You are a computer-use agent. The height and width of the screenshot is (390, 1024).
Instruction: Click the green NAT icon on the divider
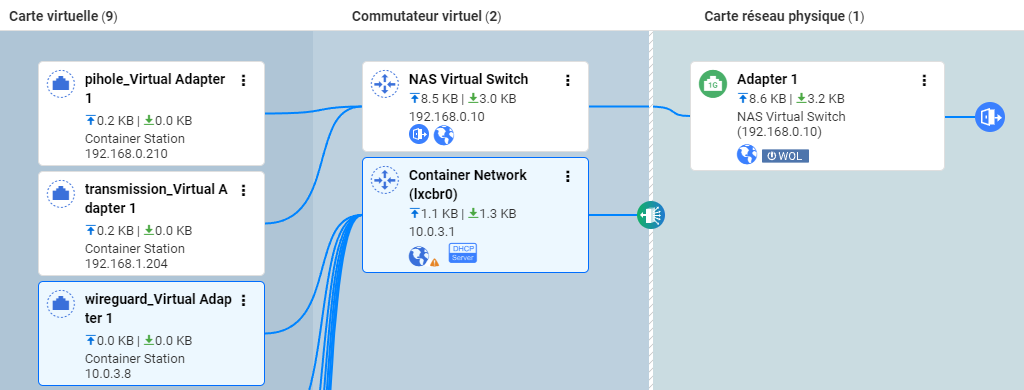click(x=650, y=215)
